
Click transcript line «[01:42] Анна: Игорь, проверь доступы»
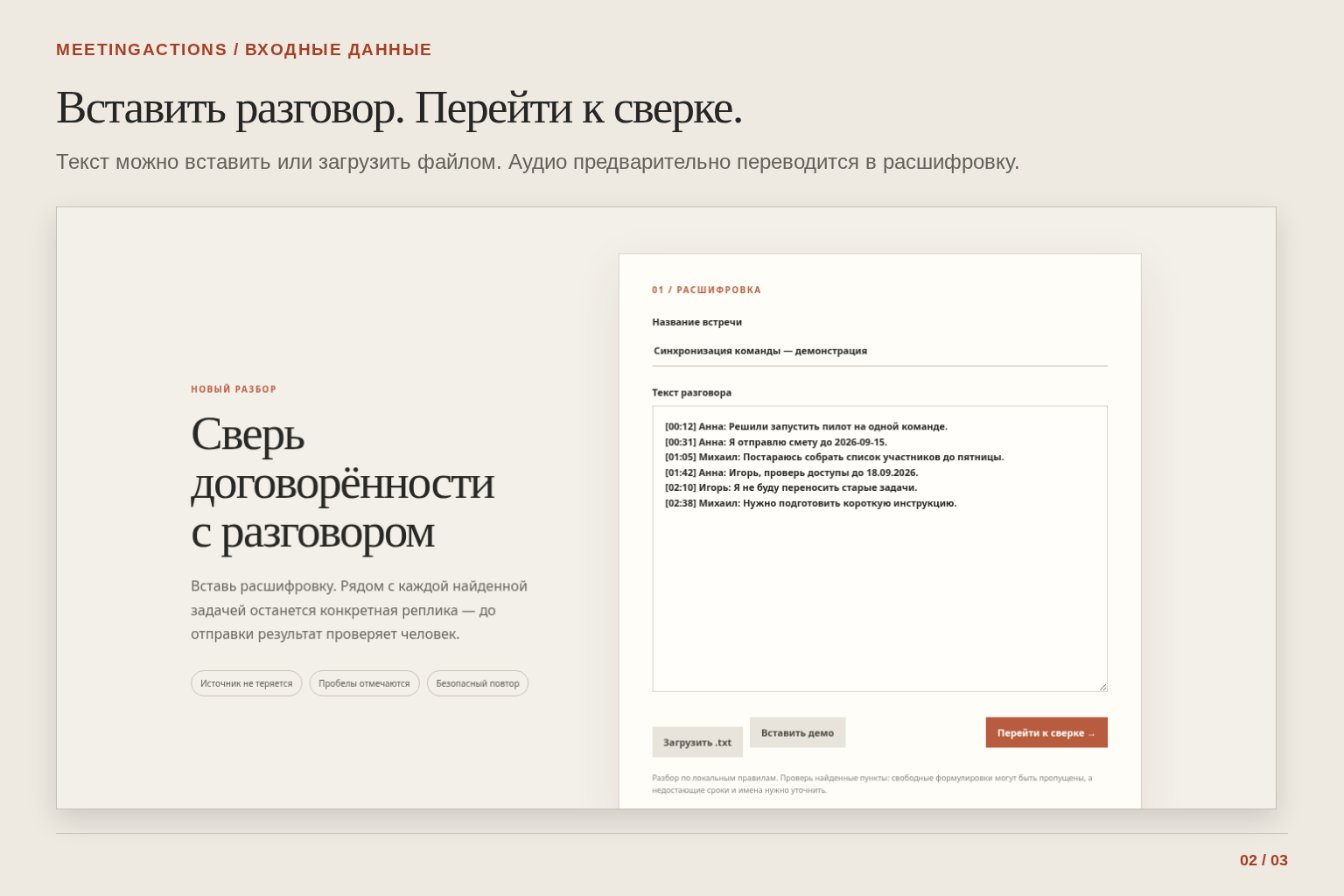(792, 472)
